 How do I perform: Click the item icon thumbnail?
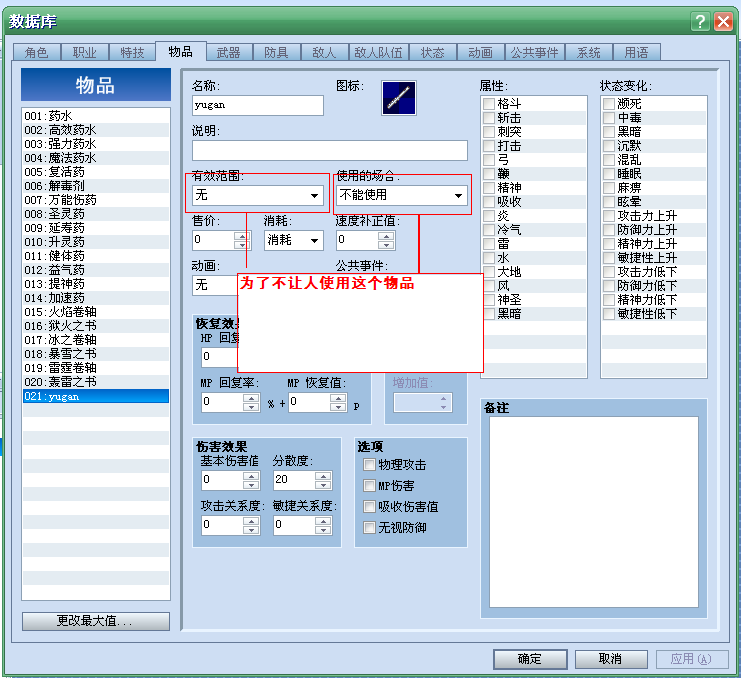tap(398, 98)
